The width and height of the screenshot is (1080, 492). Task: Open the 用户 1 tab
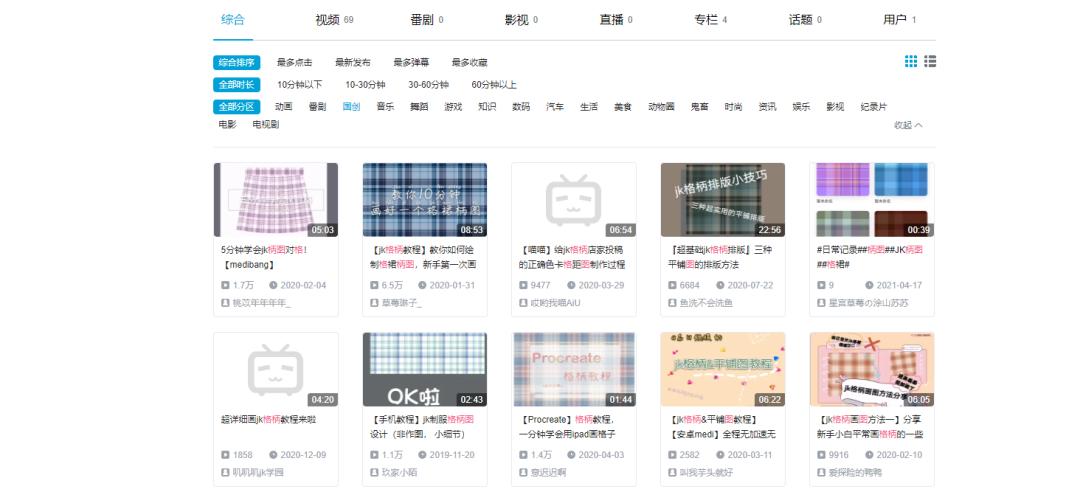point(900,20)
